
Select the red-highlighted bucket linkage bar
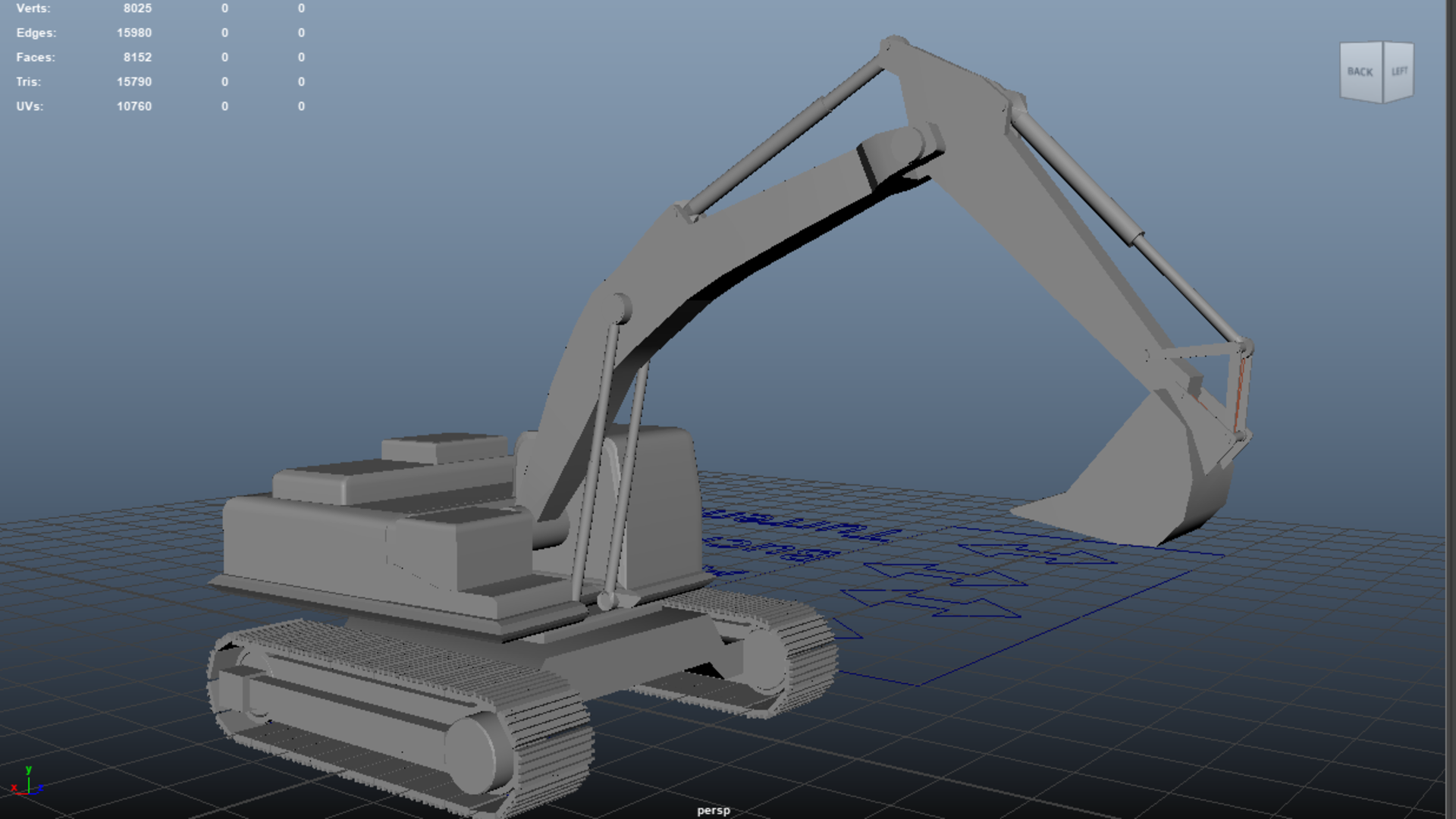click(x=1239, y=394)
